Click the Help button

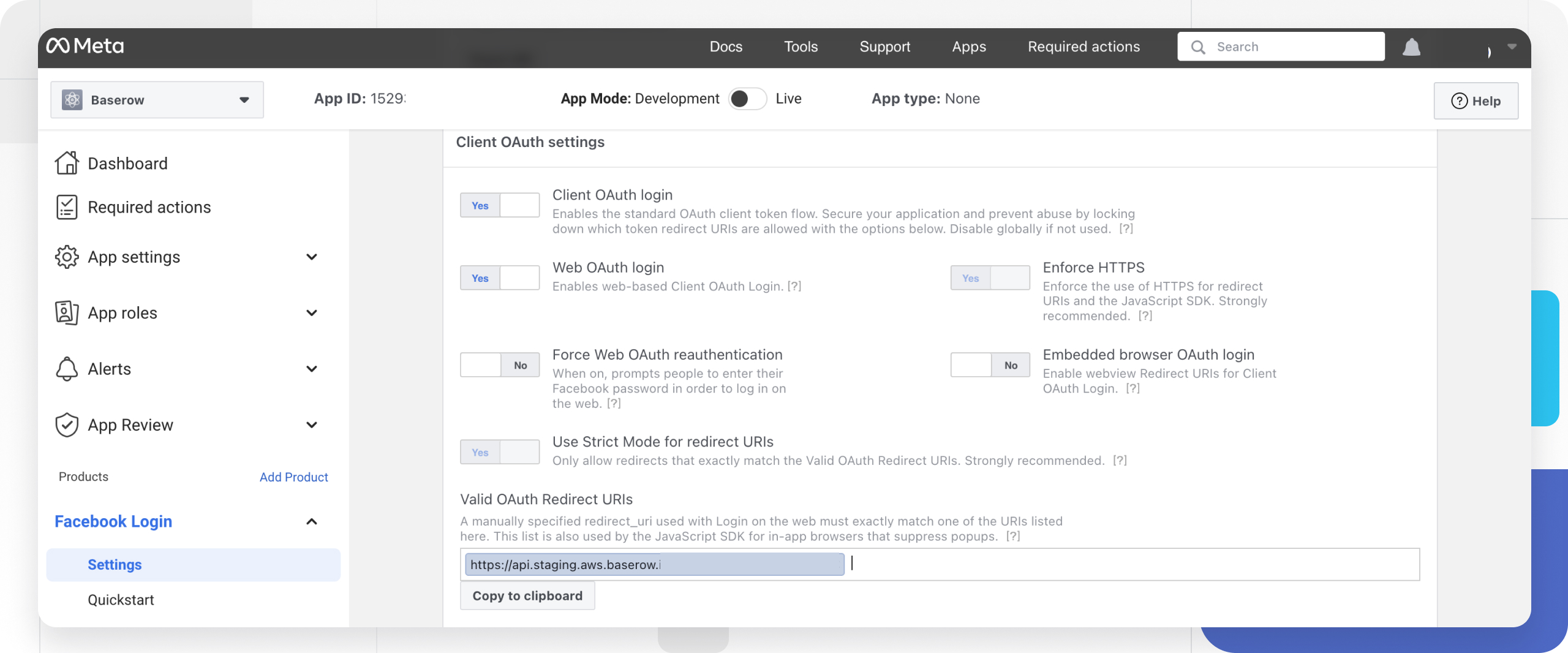click(x=1476, y=100)
